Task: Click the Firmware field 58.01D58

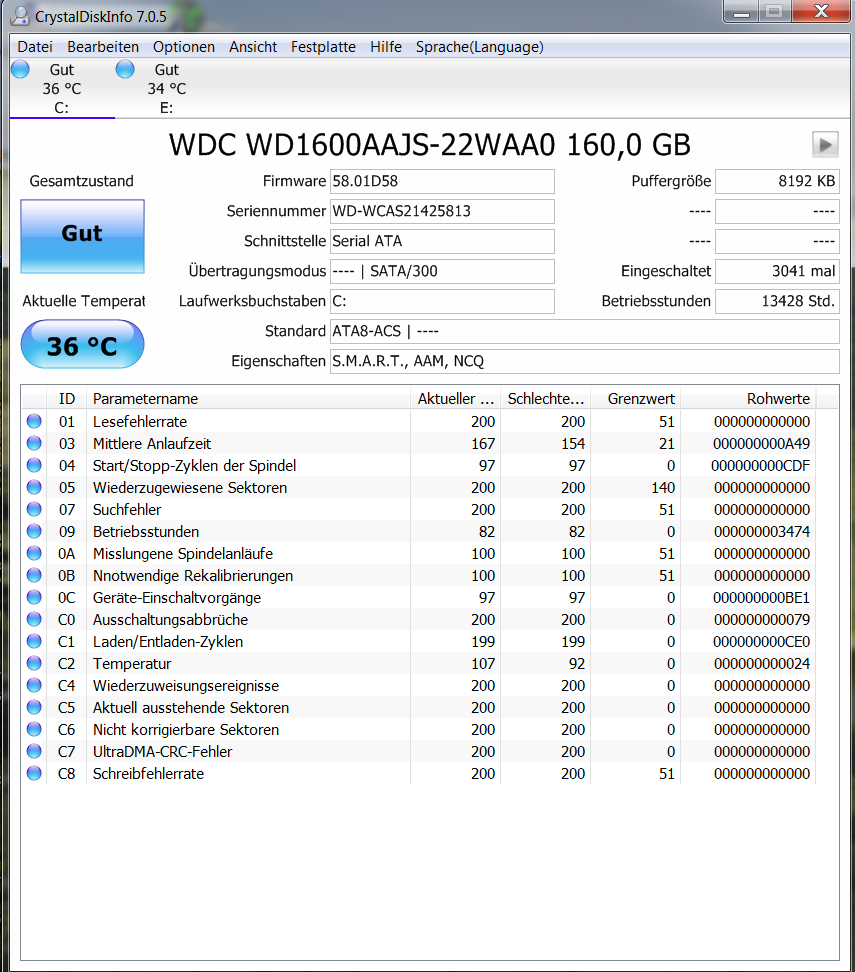Action: 442,182
